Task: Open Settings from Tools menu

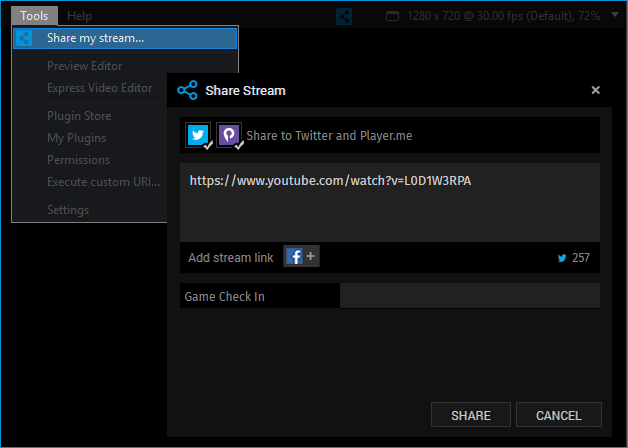Action: point(68,210)
